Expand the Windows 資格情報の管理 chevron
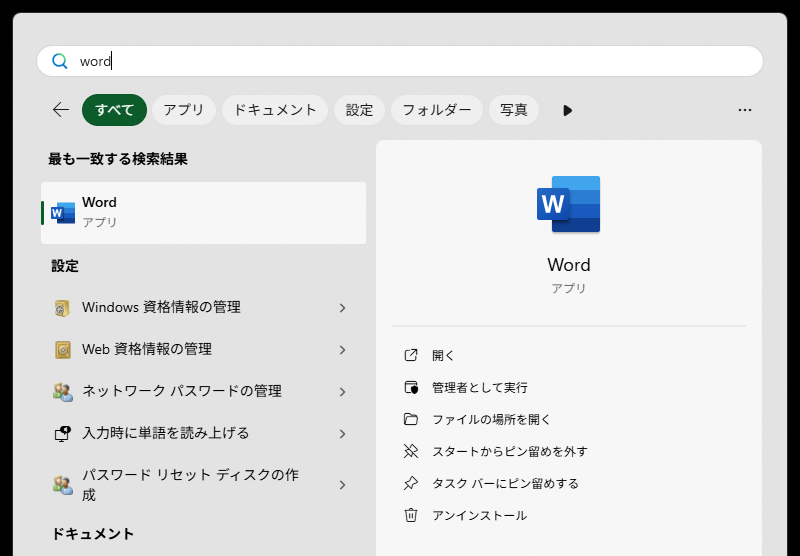Screen dimensions: 800x556 coord(342,308)
